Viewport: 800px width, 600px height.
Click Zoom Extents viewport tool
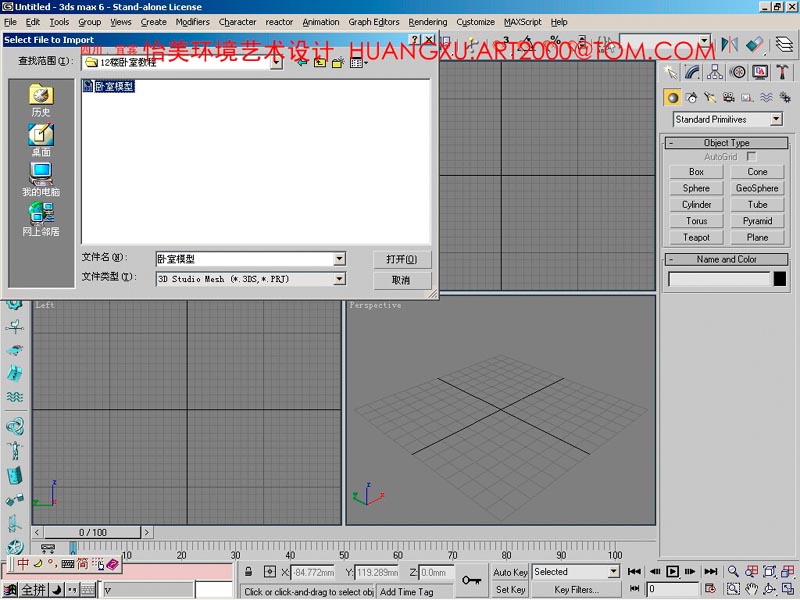(769, 571)
